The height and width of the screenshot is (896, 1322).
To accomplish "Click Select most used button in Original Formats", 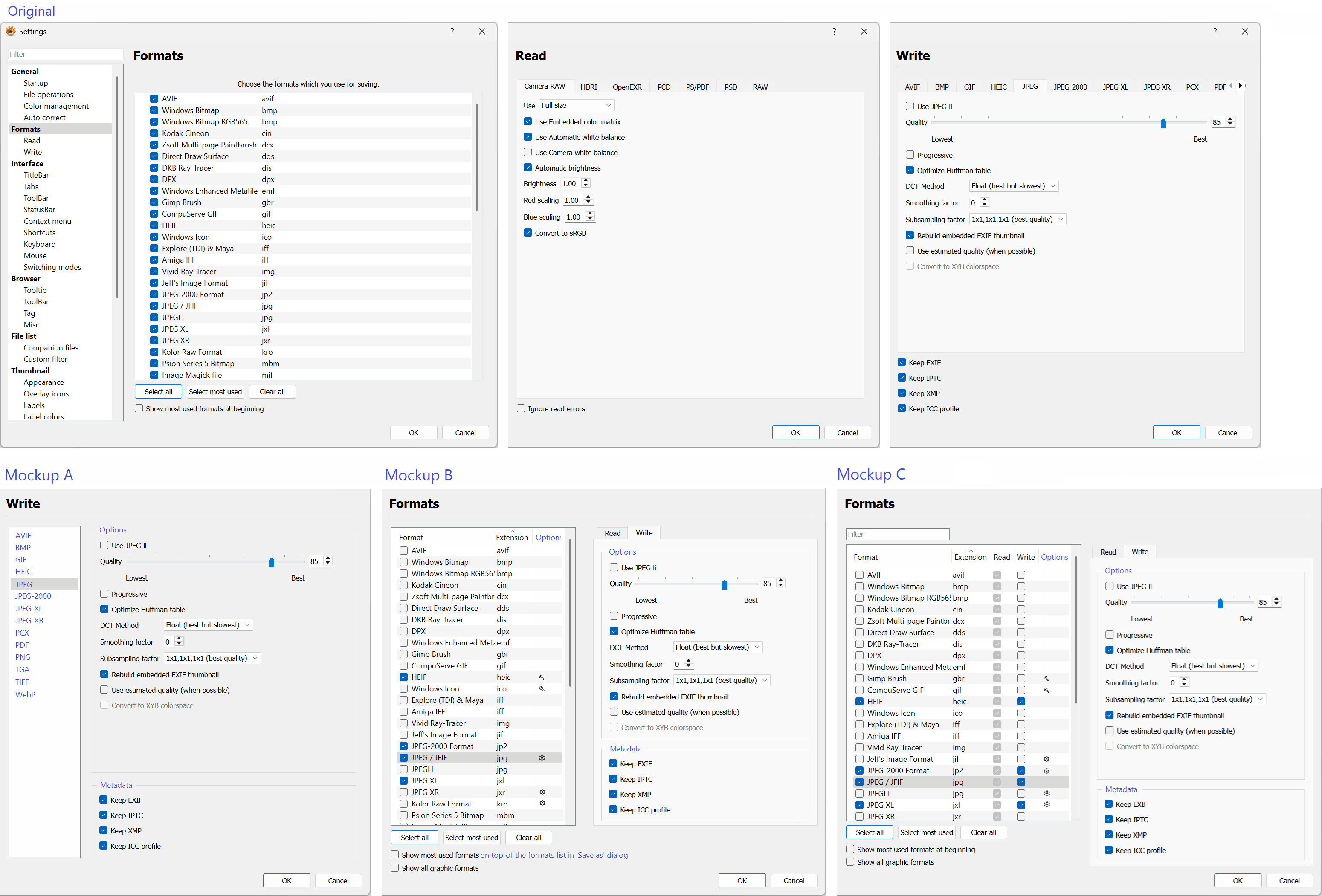I will click(x=215, y=392).
